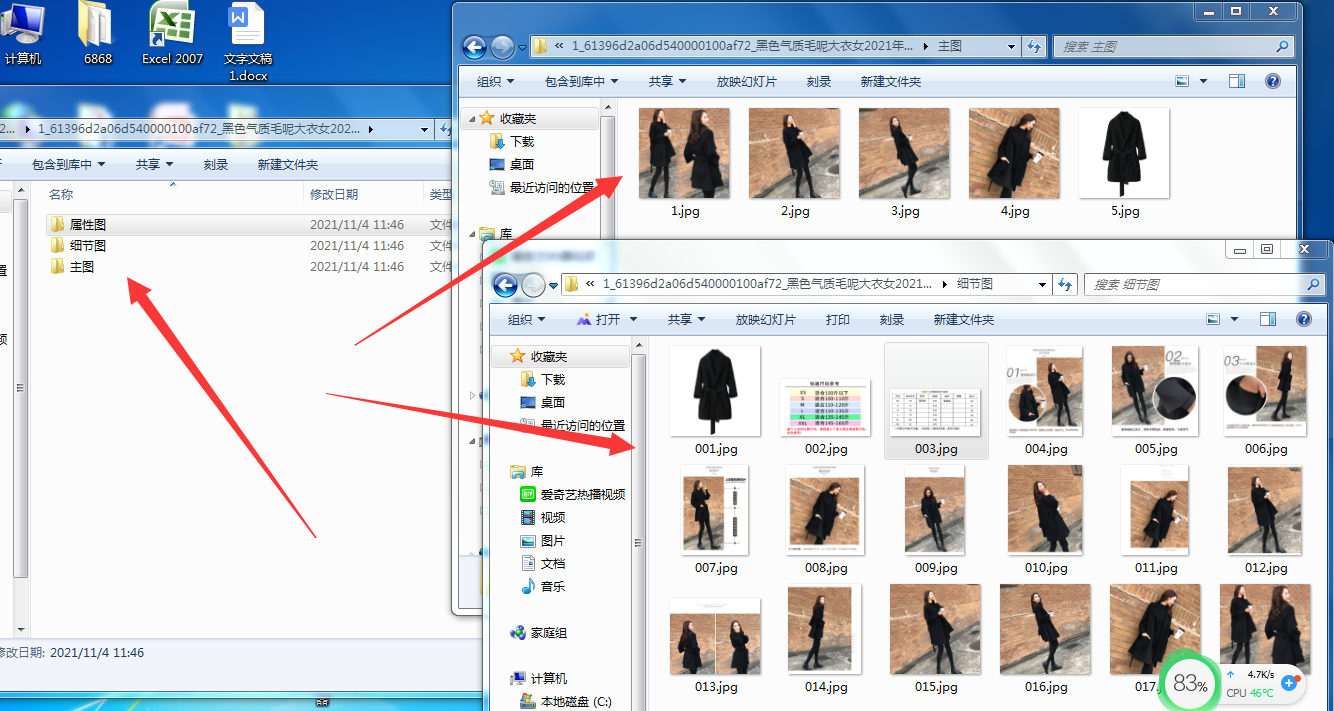This screenshot has width=1334, height=711.
Task: Open the 6868 folder on the desktop
Action: coord(97,33)
